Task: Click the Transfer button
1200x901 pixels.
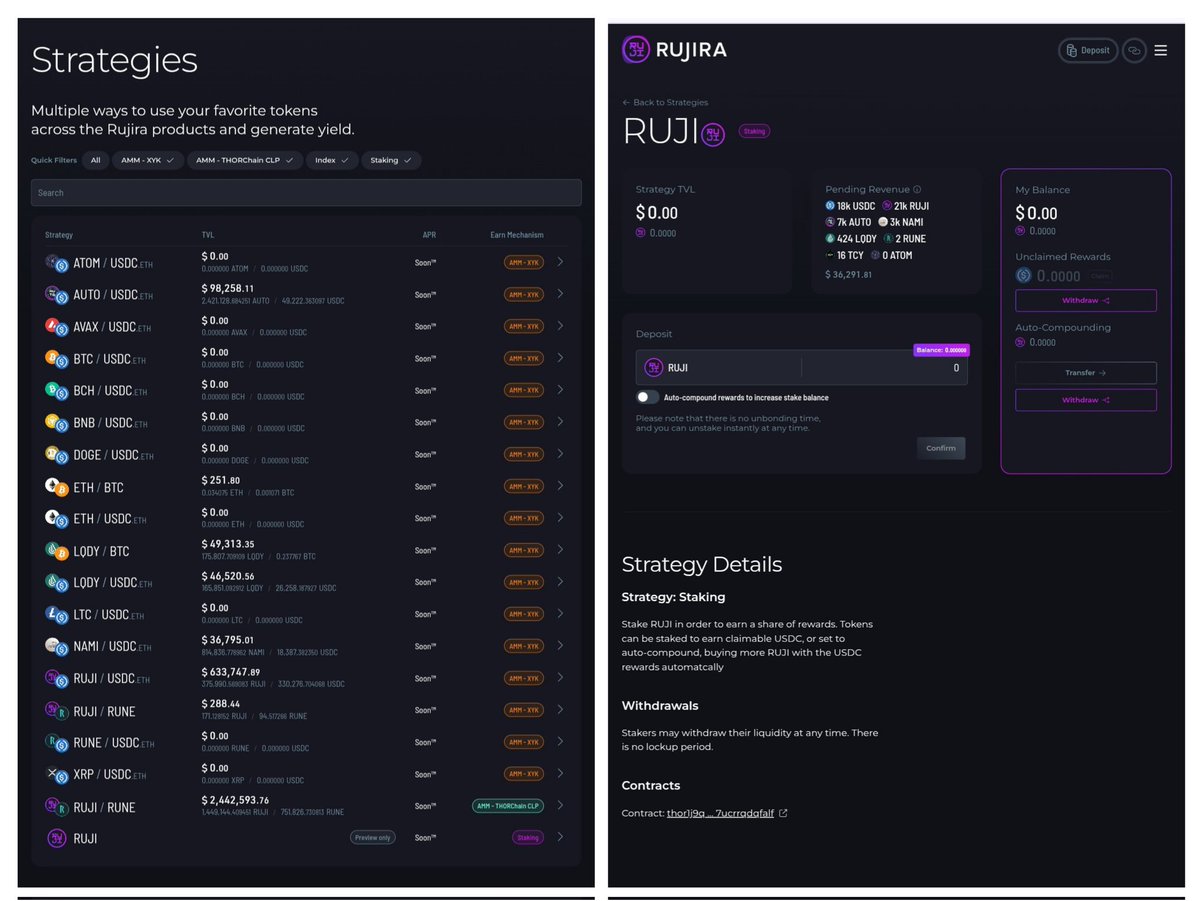Action: pos(1086,373)
